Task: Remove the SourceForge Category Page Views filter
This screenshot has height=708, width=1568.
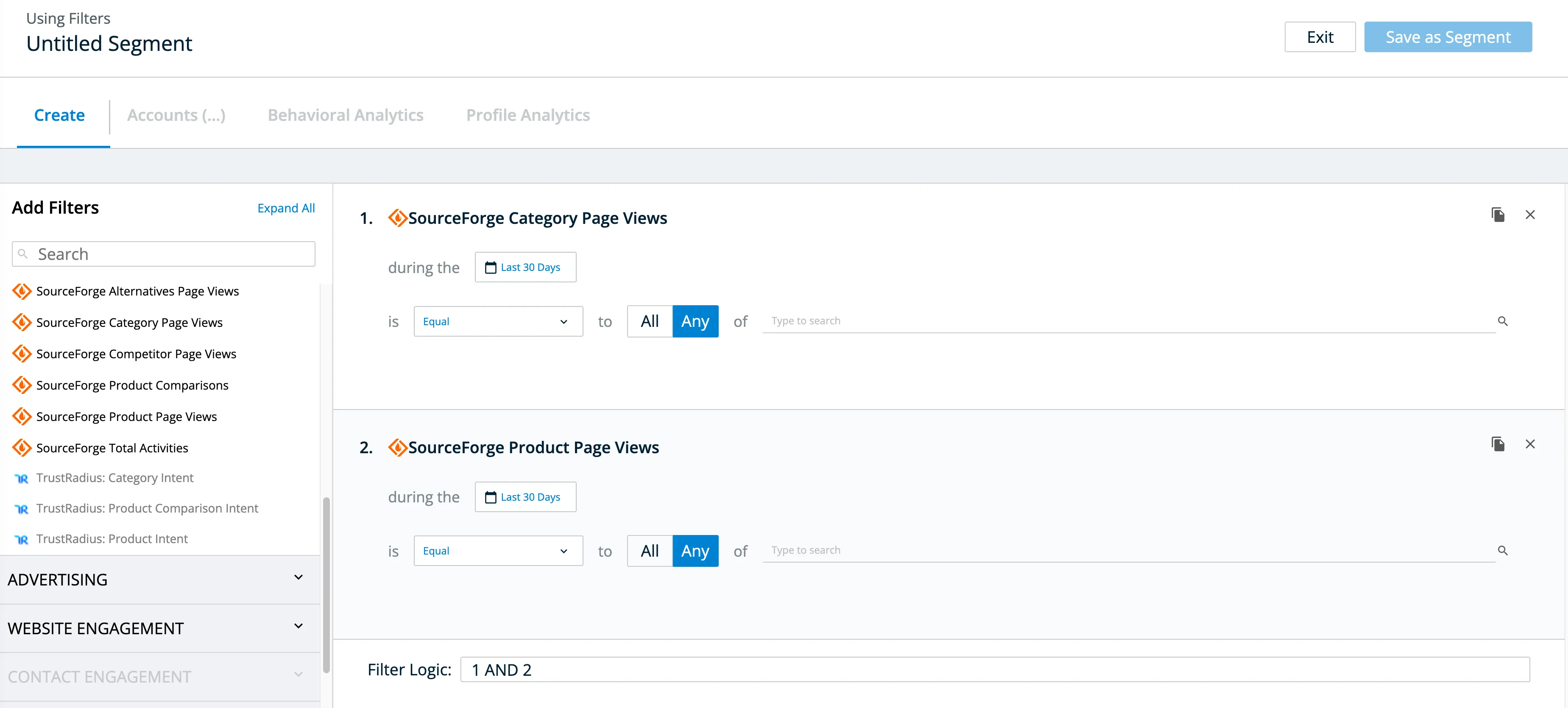Action: coord(1530,215)
